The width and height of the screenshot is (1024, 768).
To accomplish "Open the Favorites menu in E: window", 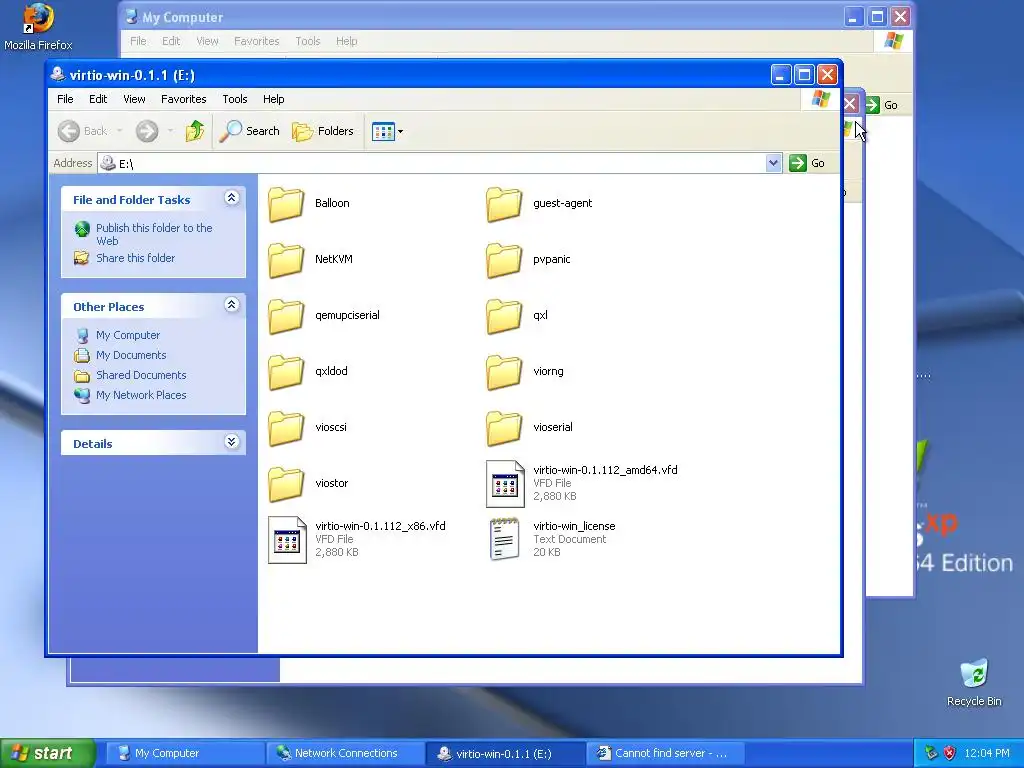I will tap(184, 99).
